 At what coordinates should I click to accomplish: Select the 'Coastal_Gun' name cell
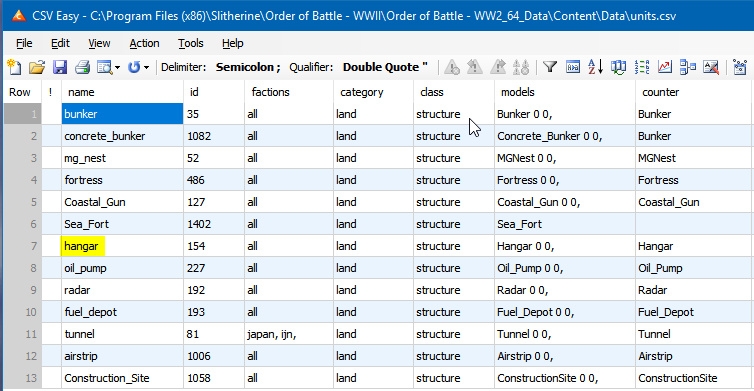coord(122,202)
